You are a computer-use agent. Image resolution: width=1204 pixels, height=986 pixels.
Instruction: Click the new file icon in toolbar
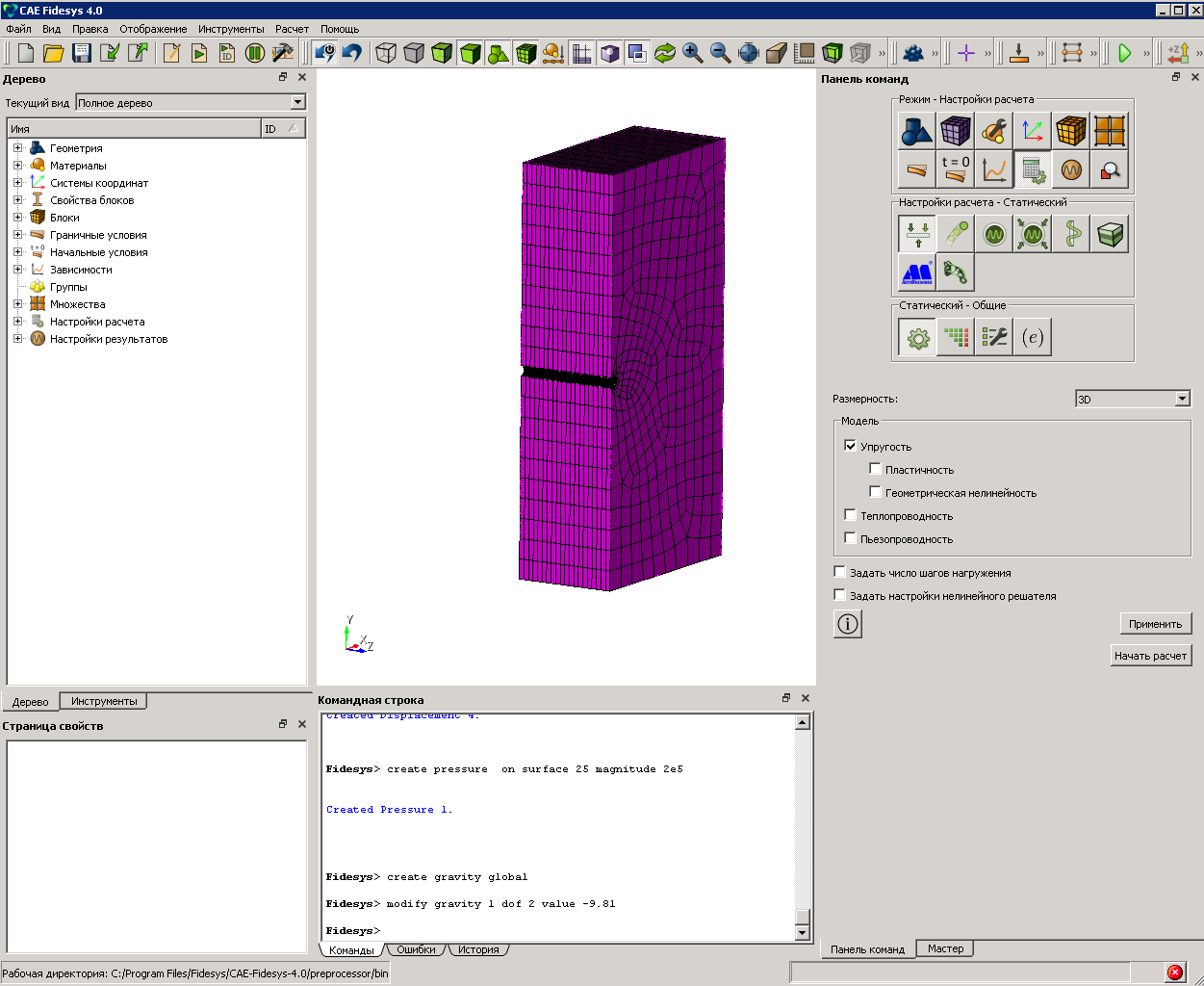(x=26, y=53)
